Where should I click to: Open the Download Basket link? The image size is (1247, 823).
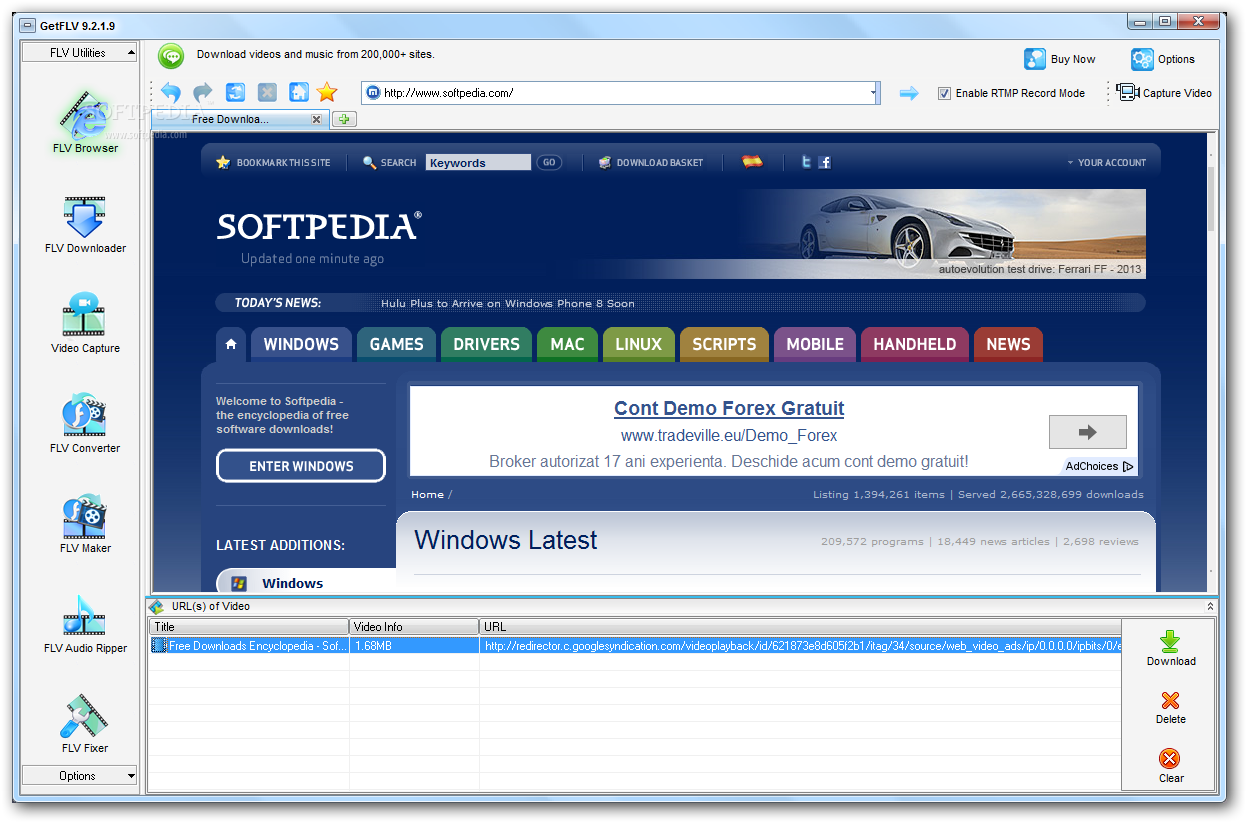(650, 162)
